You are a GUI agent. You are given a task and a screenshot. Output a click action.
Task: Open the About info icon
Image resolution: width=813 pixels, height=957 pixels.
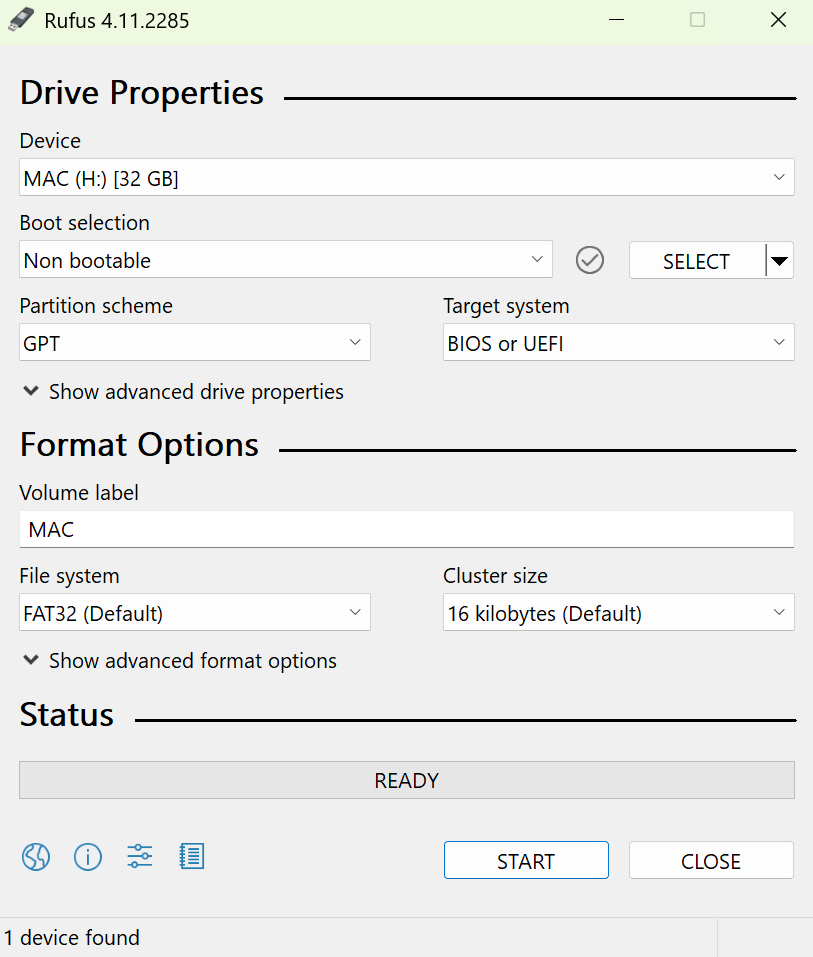click(x=88, y=857)
